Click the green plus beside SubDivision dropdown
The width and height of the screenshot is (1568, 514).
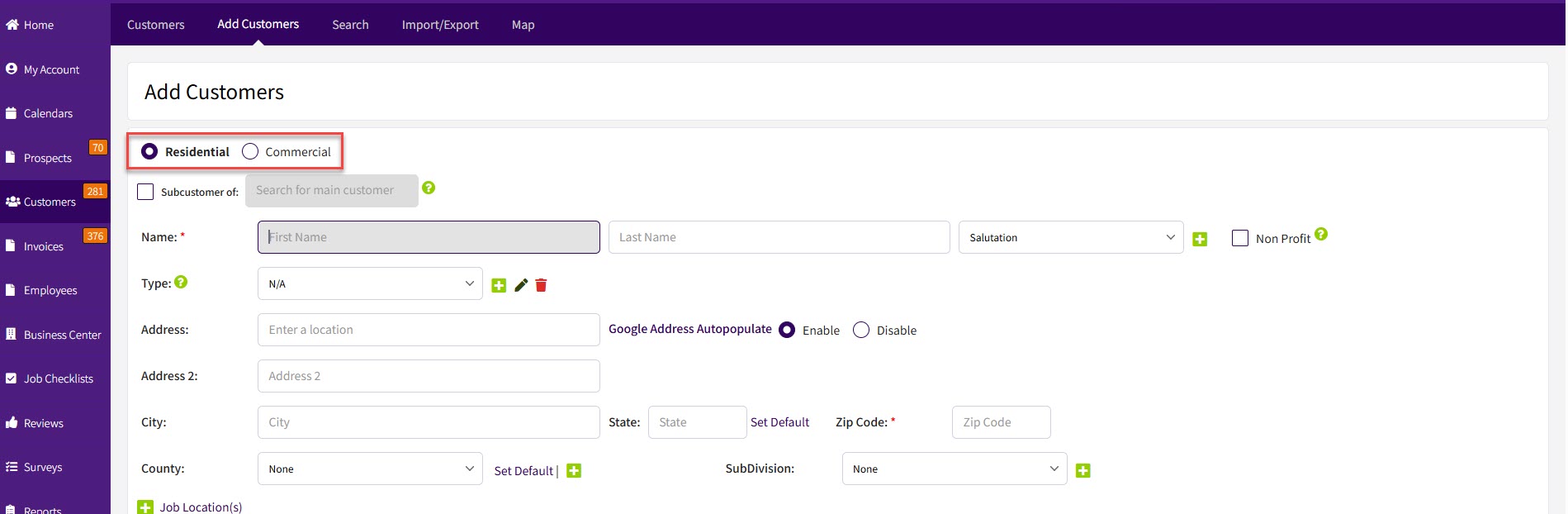[1083, 470]
